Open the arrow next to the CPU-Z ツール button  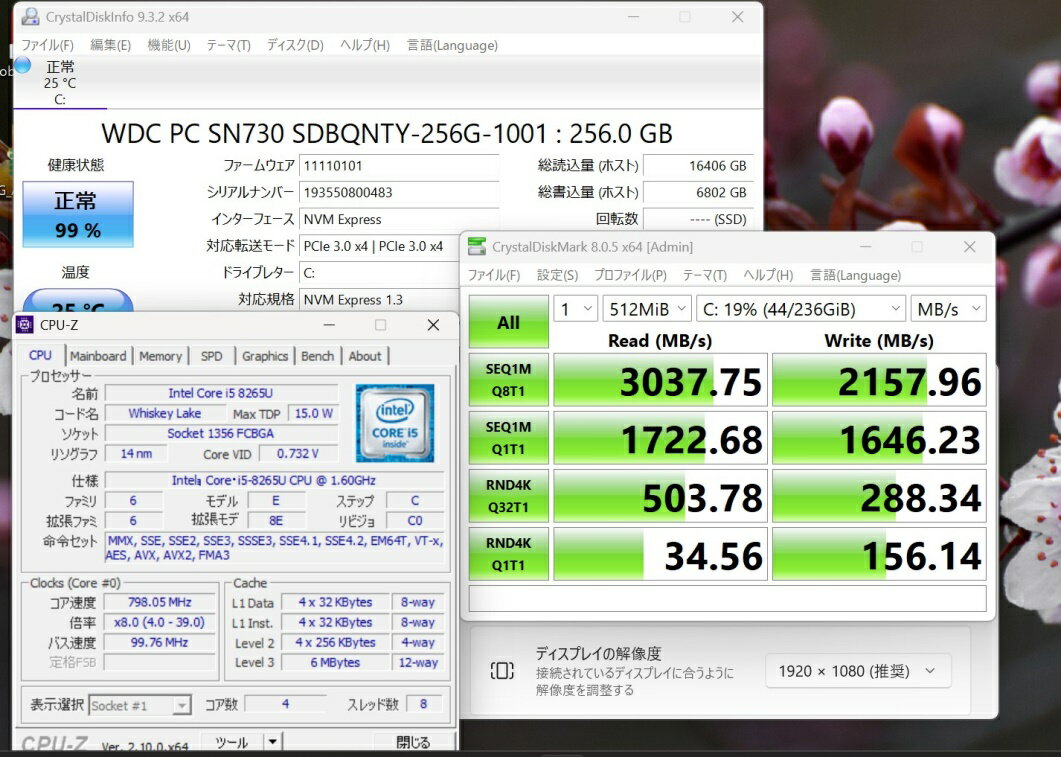click(x=272, y=742)
